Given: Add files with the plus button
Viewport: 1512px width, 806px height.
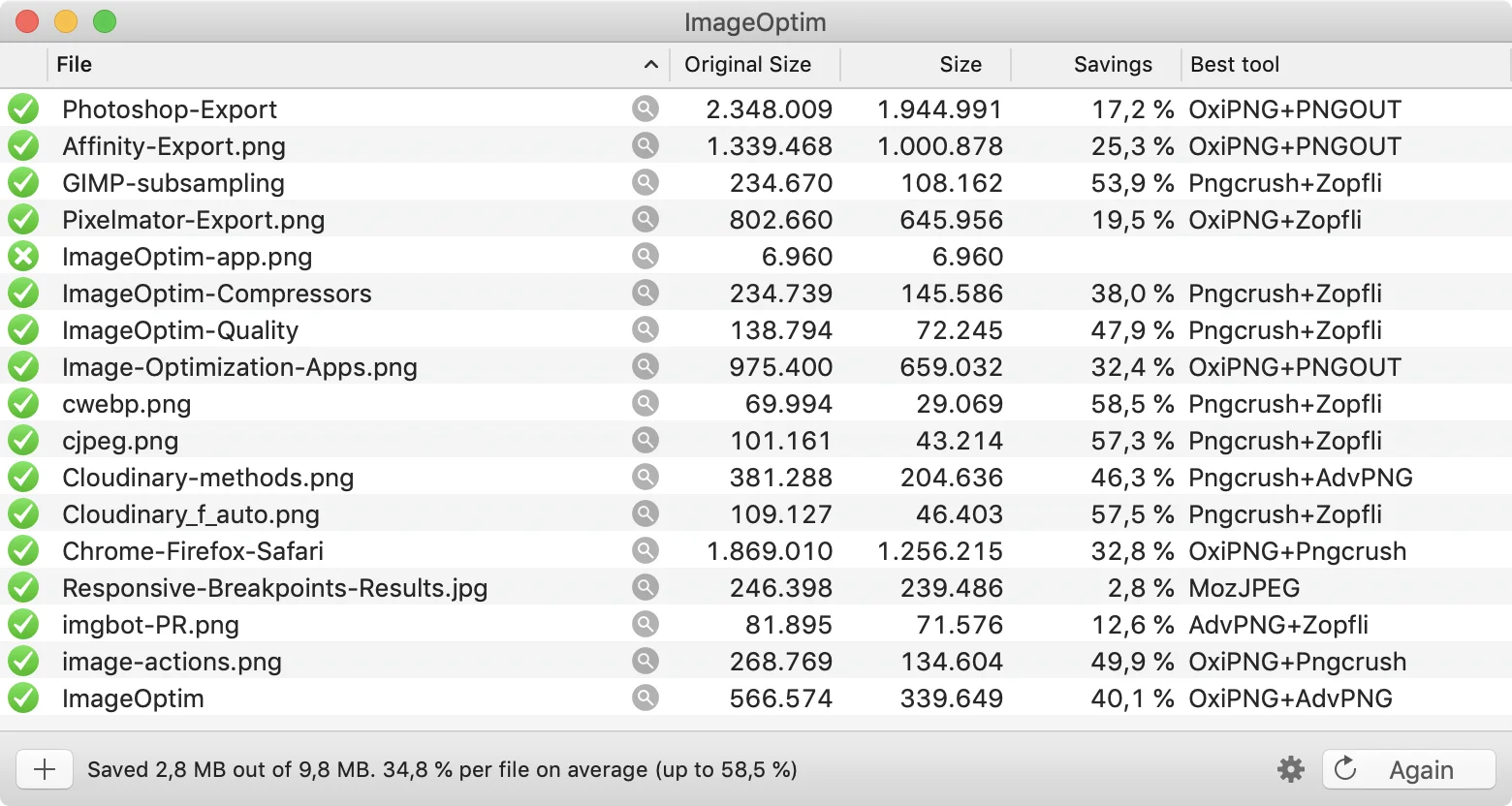Looking at the screenshot, I should [45, 769].
